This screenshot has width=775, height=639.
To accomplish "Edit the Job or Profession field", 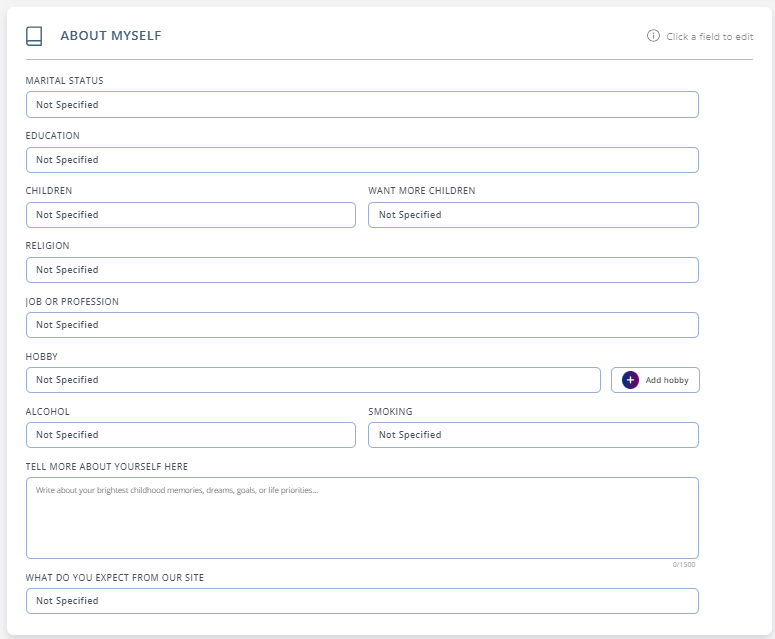I will point(362,325).
